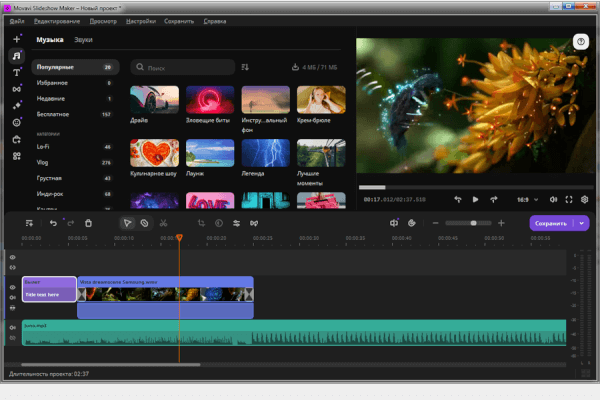Screen dimensions: 600x400
Task: Click the timeline zoom slider handle
Action: coord(473,223)
